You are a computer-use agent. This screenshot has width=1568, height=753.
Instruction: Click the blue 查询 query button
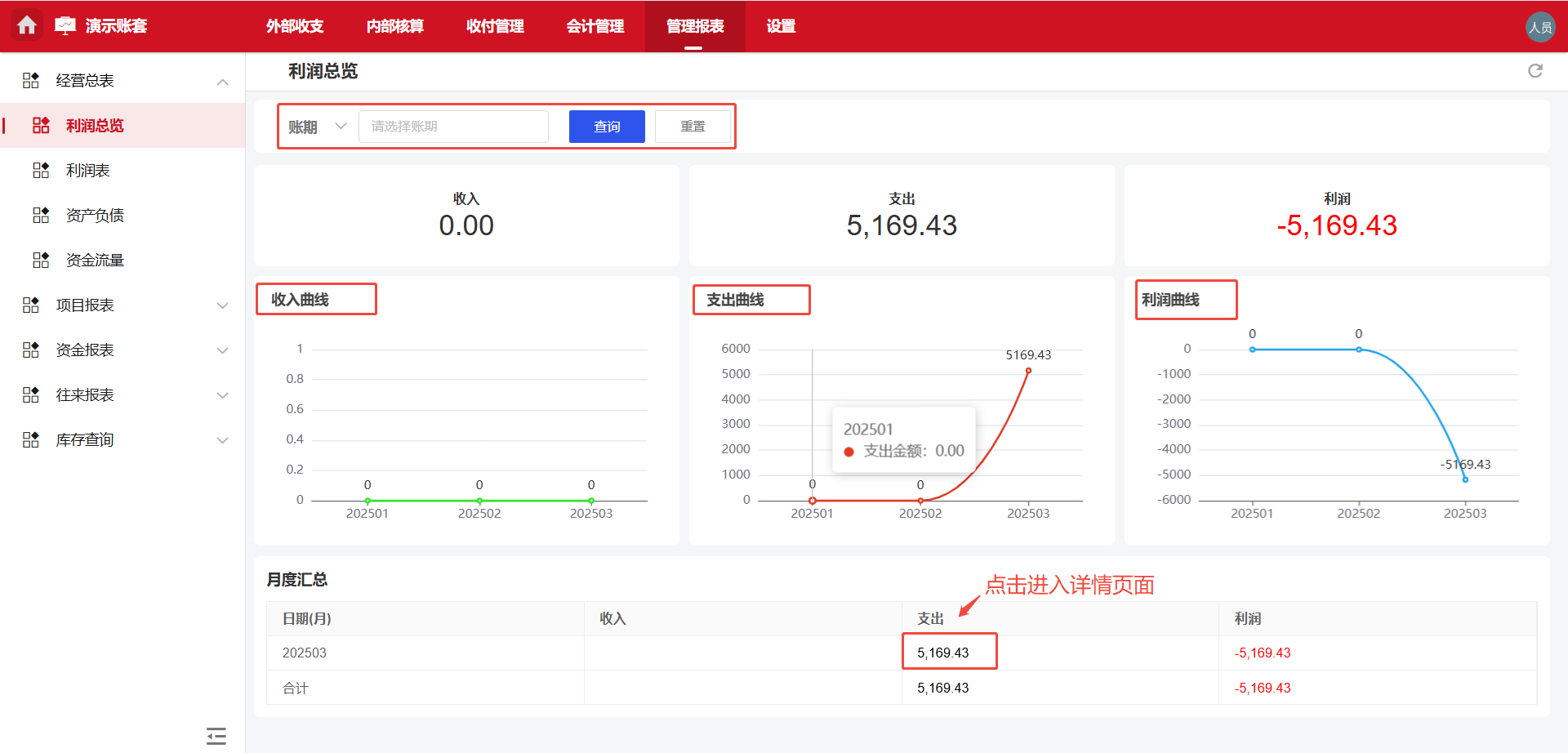point(606,126)
